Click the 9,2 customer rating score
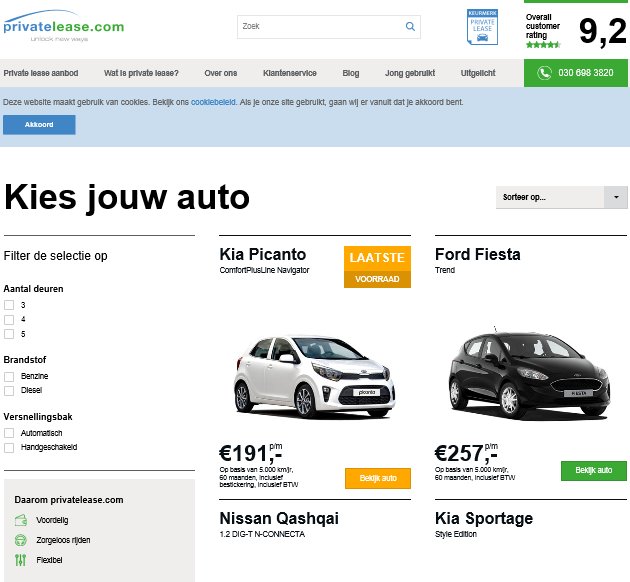 602,31
